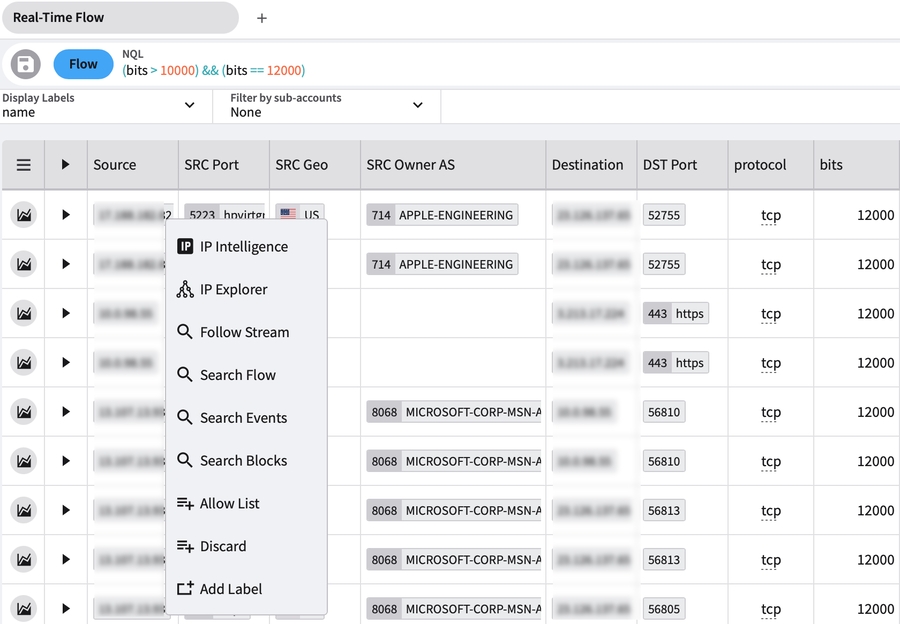
Task: Expand all rows using header arrow
Action: 66,165
